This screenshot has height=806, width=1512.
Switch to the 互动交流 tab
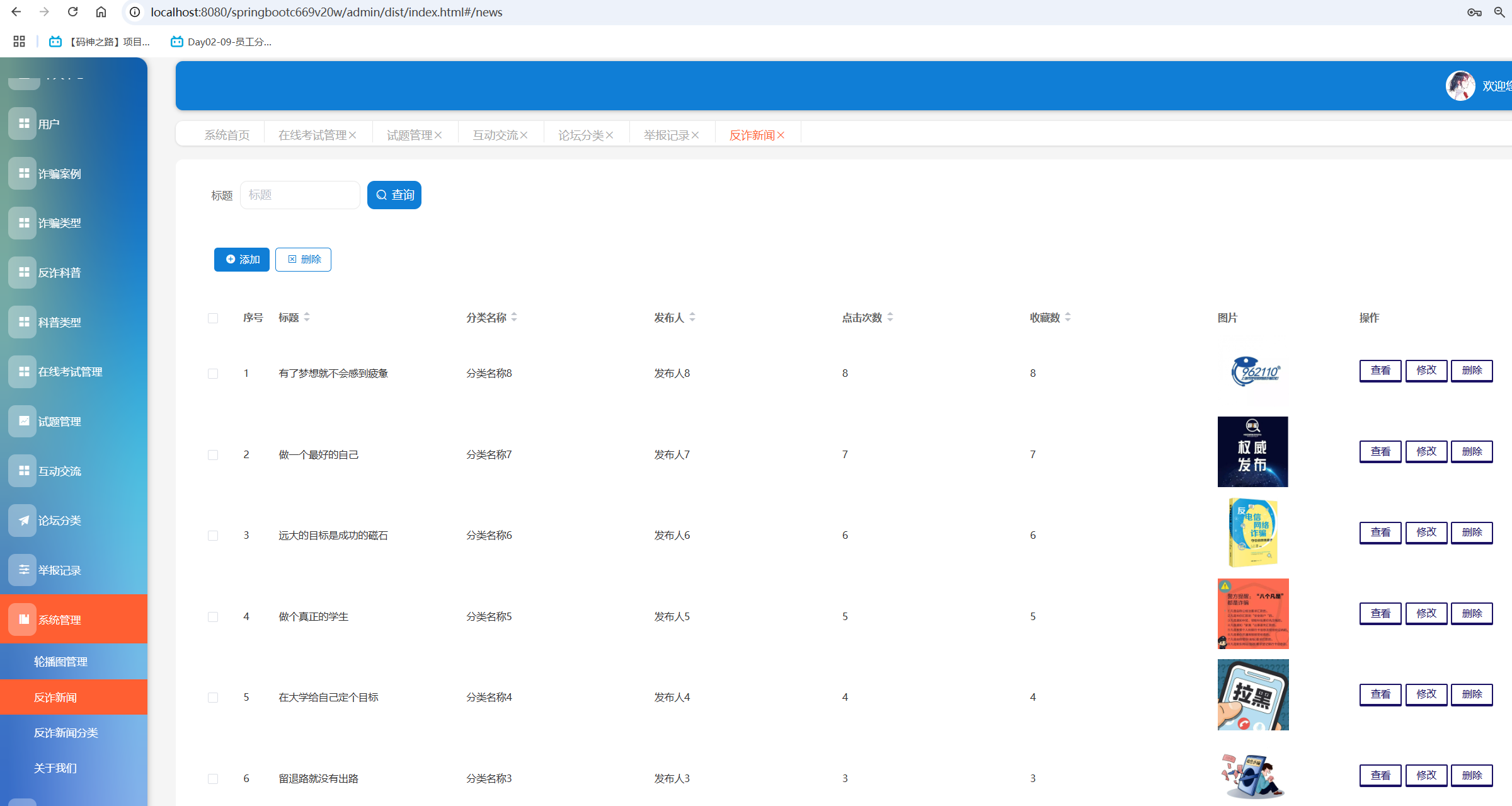495,135
